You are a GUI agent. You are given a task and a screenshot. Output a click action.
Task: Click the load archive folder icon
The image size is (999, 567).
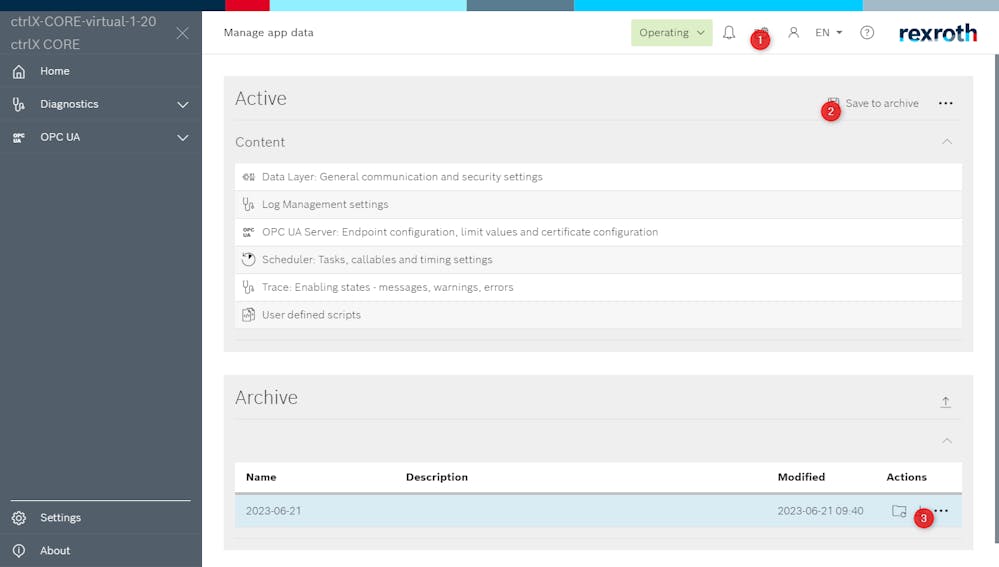899,511
